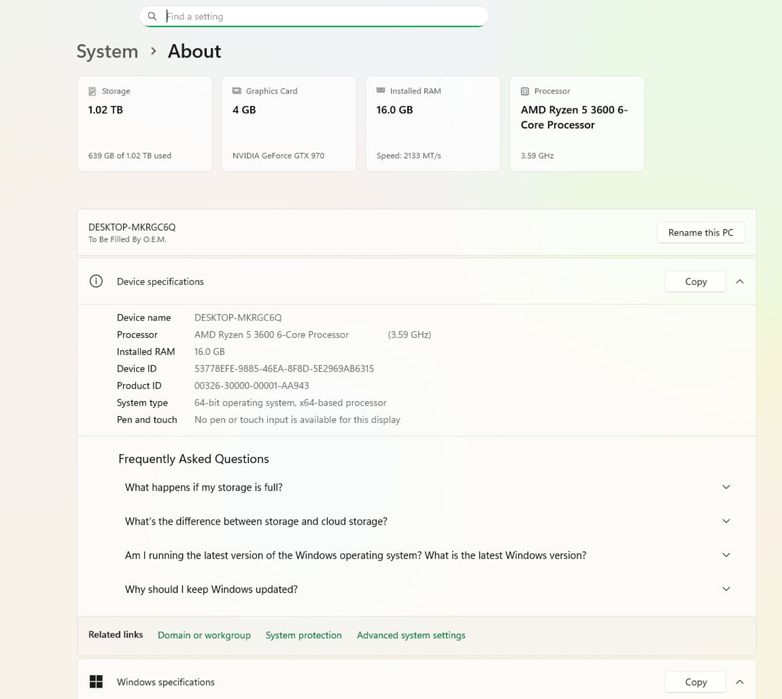Click the Windows logo icon
The width and height of the screenshot is (782, 699).
(x=96, y=682)
